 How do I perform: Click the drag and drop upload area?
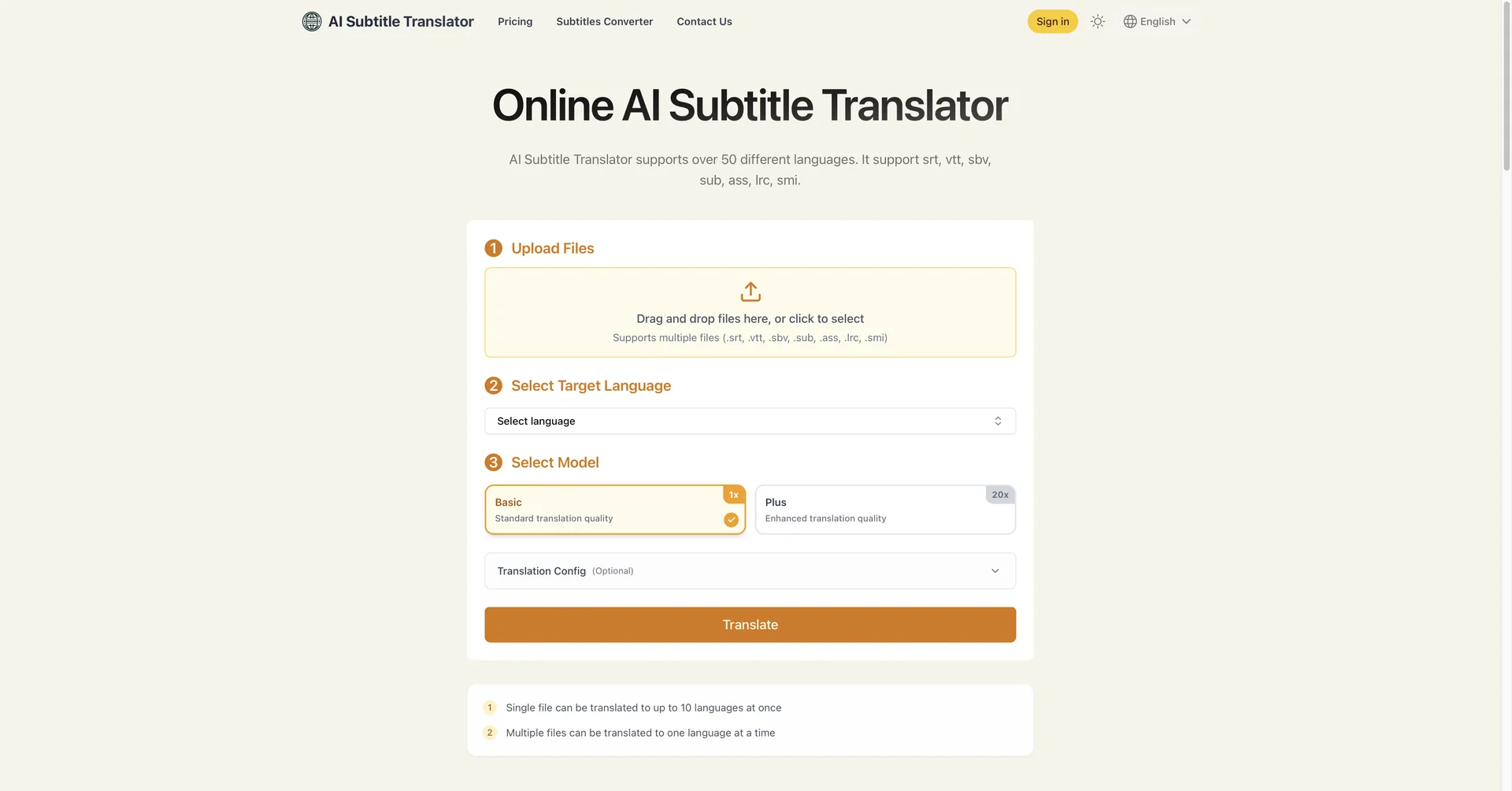750,312
